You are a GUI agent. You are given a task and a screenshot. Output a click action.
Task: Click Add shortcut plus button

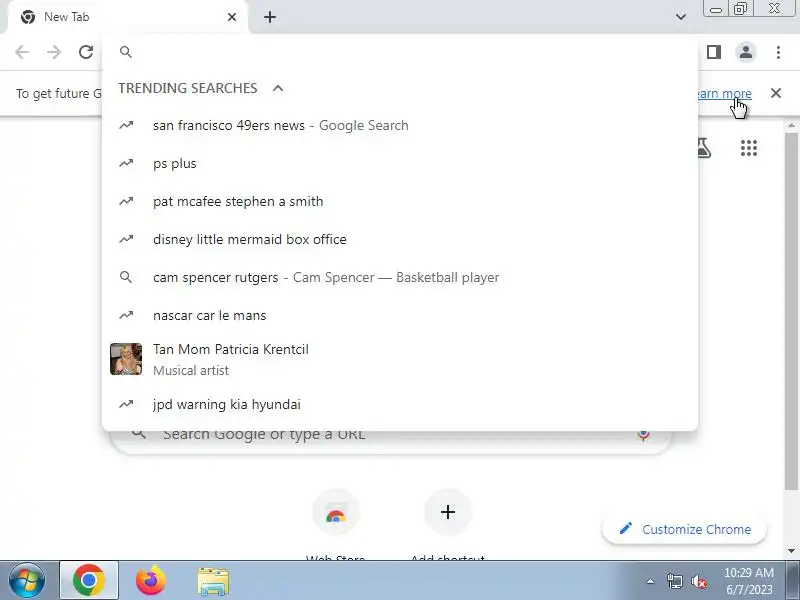[x=448, y=512]
